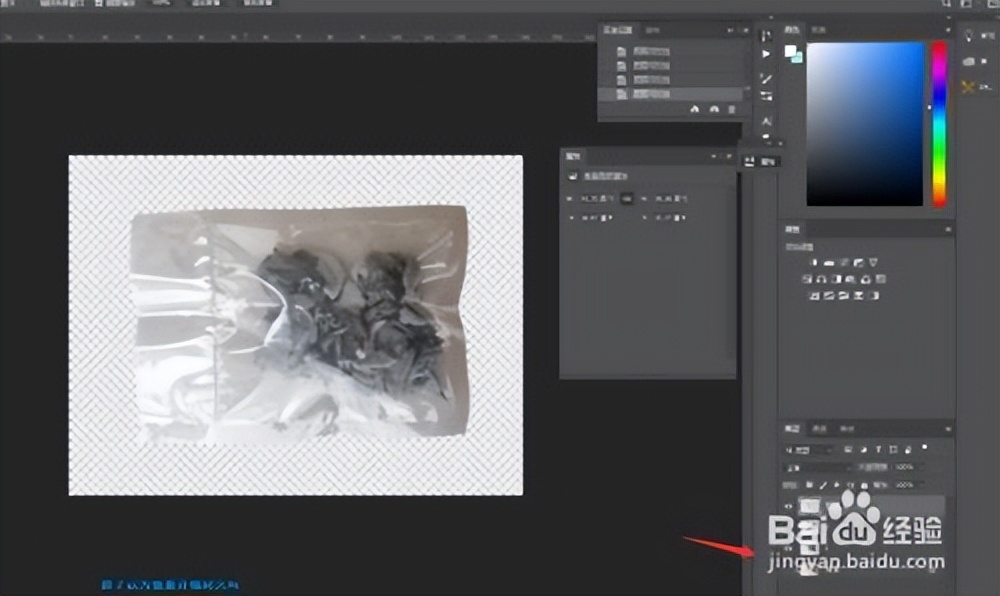This screenshot has width=1000, height=596.
Task: Switch to the Channels tab
Action: [818, 428]
